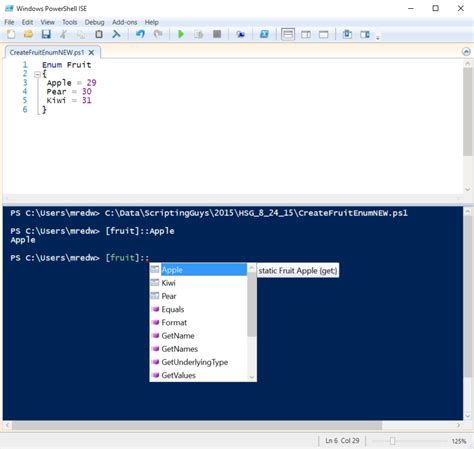Click the Ln 6 Col 29 status indicator
The image size is (474, 449).
tap(342, 440)
